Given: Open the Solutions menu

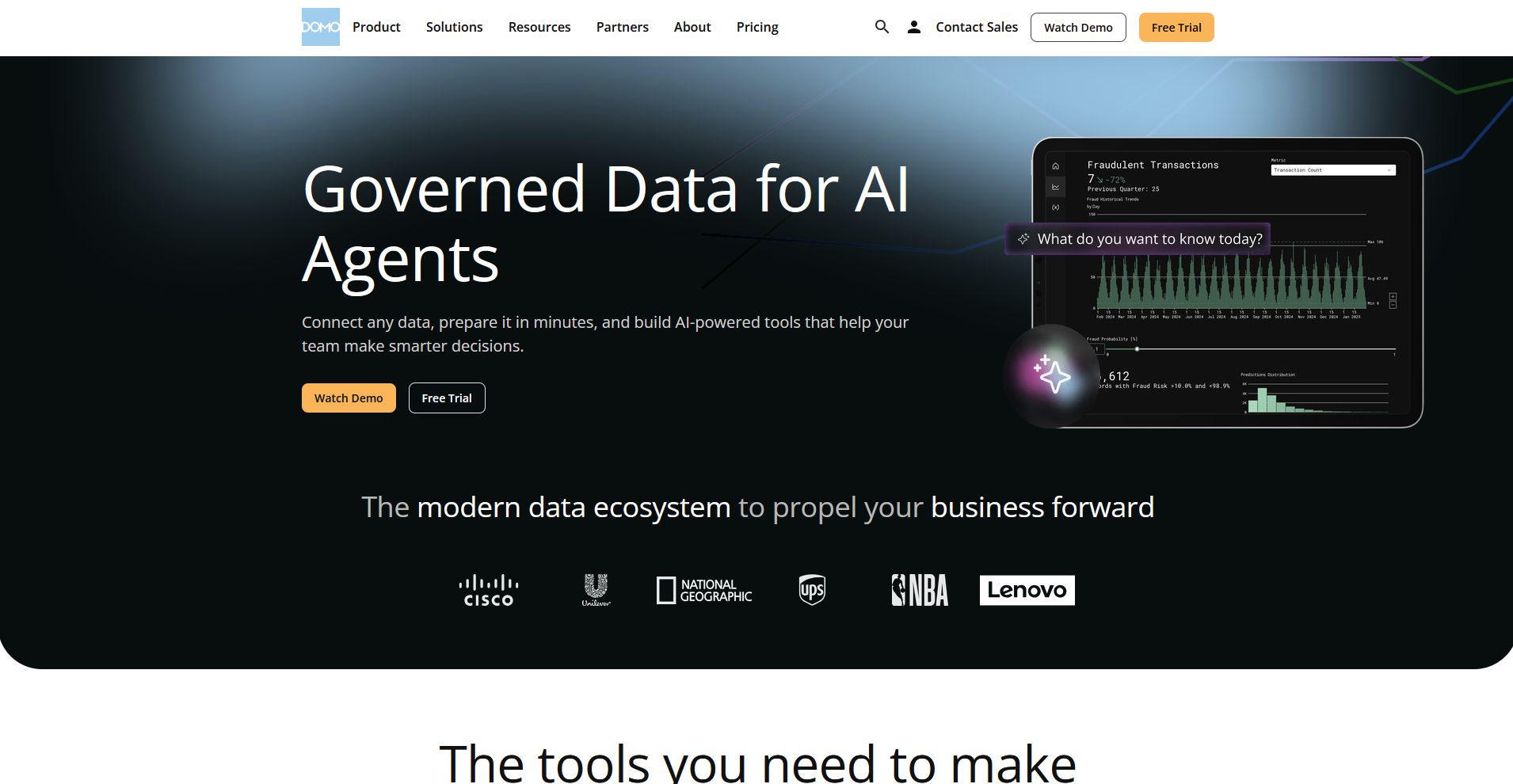Looking at the screenshot, I should coord(454,27).
